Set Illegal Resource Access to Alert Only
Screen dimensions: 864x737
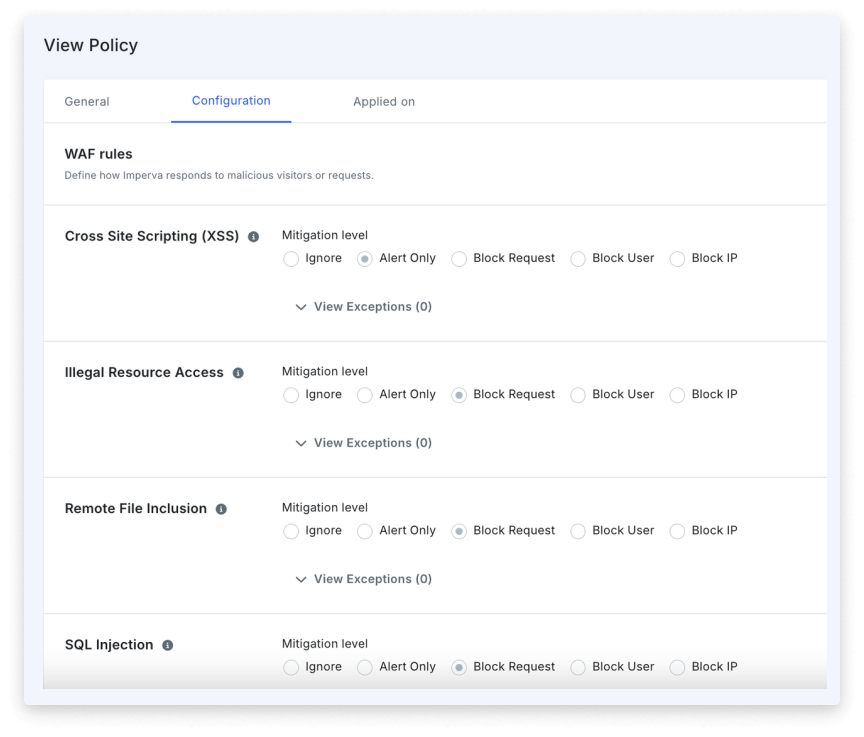coord(365,395)
